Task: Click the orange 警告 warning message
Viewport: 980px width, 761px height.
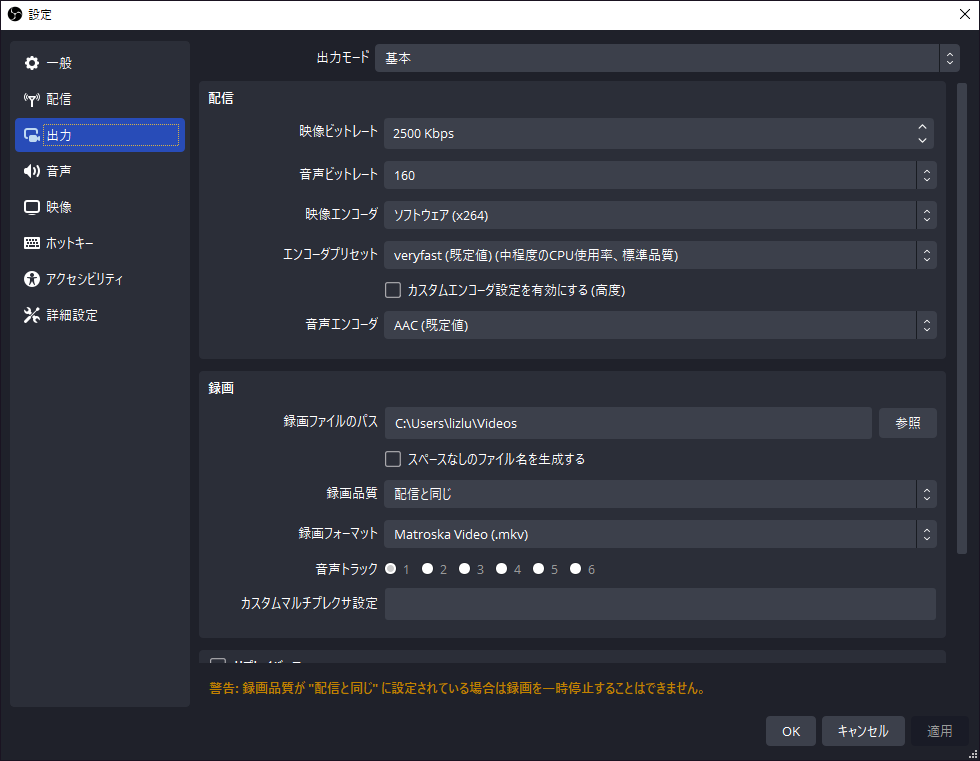Action: pyautogui.click(x=457, y=689)
